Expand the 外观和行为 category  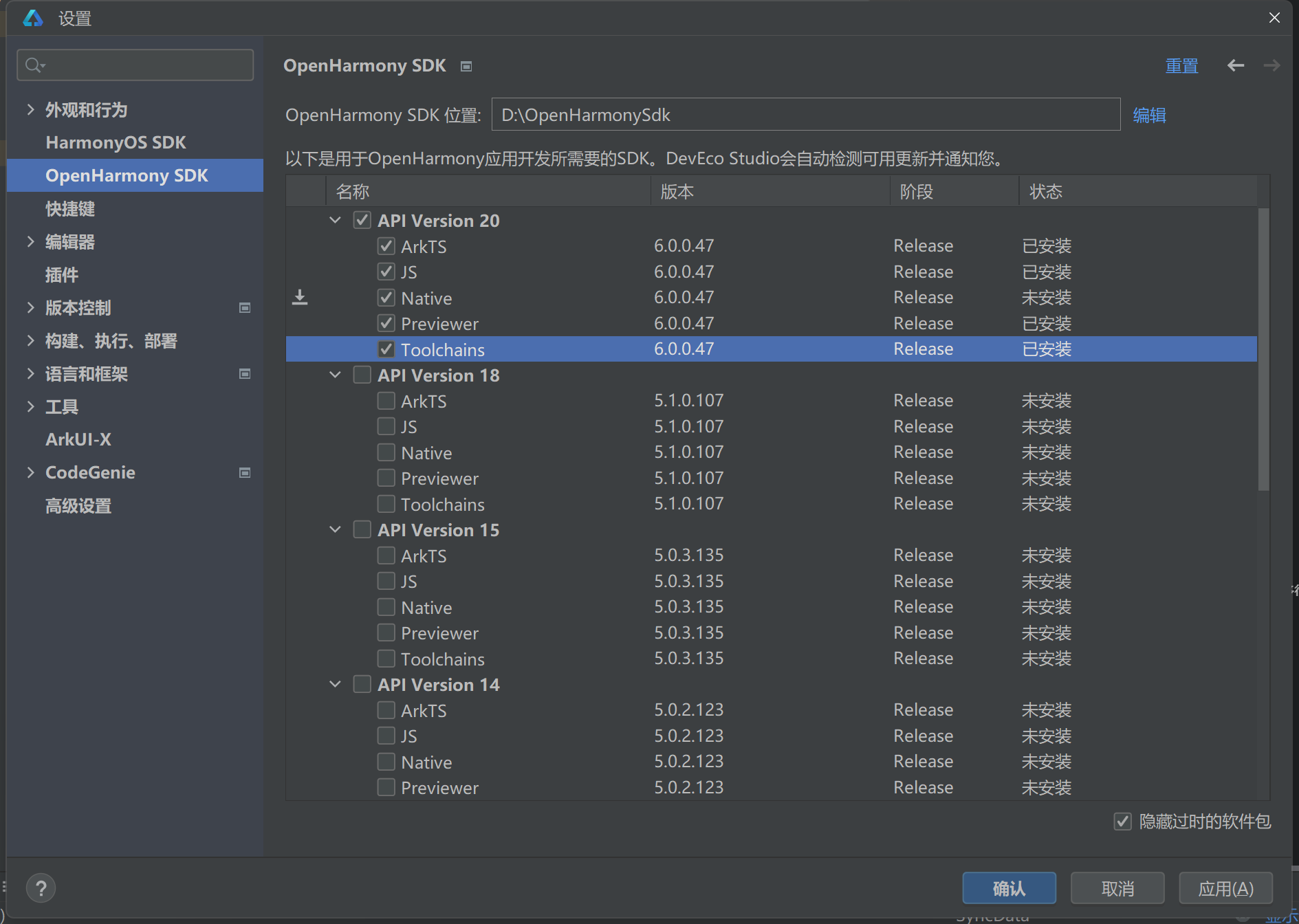(30, 109)
